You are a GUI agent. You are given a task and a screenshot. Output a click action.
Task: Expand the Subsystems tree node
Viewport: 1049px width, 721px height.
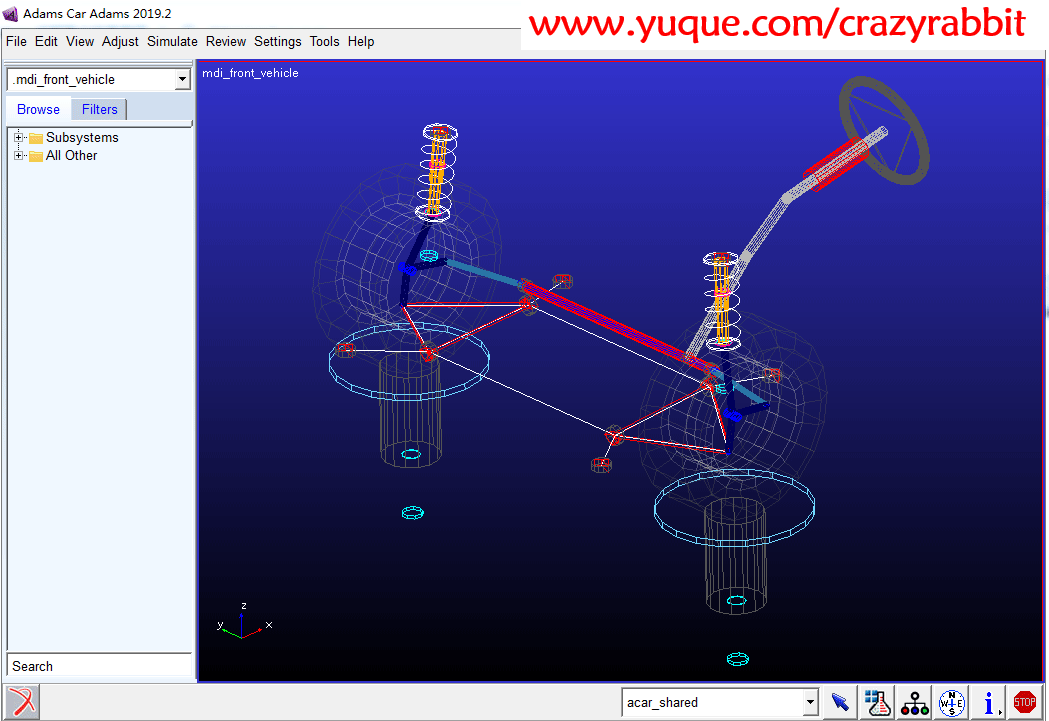[x=19, y=138]
